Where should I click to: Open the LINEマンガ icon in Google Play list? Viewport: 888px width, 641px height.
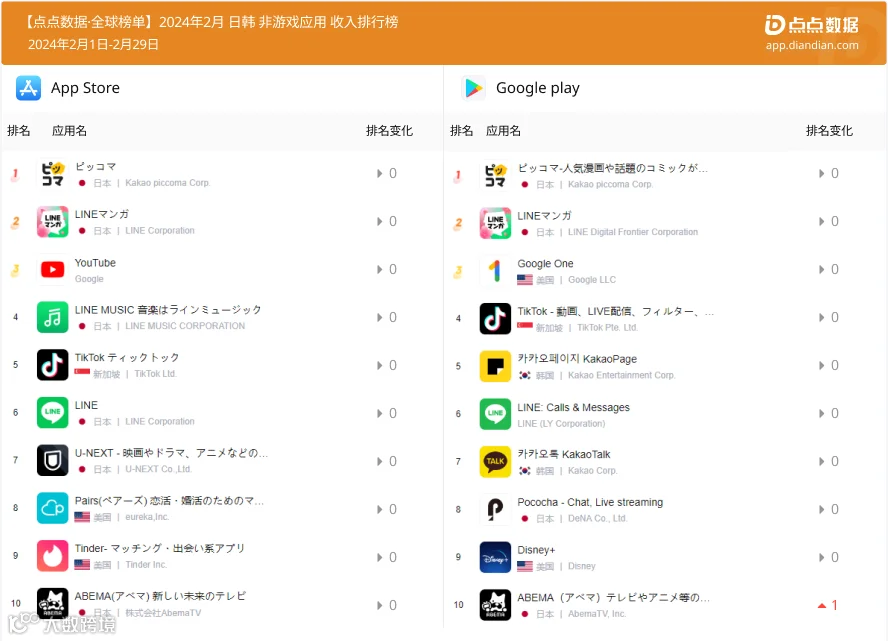495,223
